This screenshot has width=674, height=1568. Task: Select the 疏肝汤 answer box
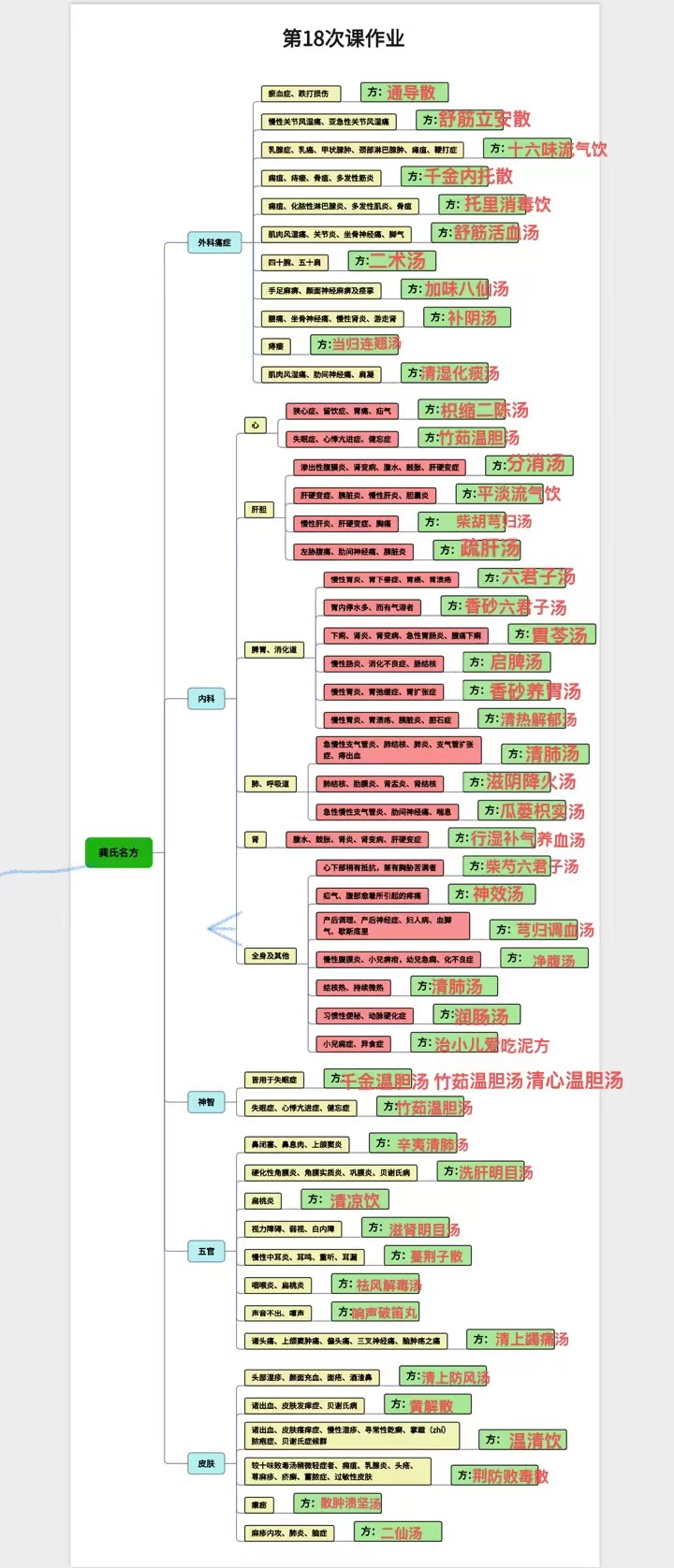tap(476, 548)
